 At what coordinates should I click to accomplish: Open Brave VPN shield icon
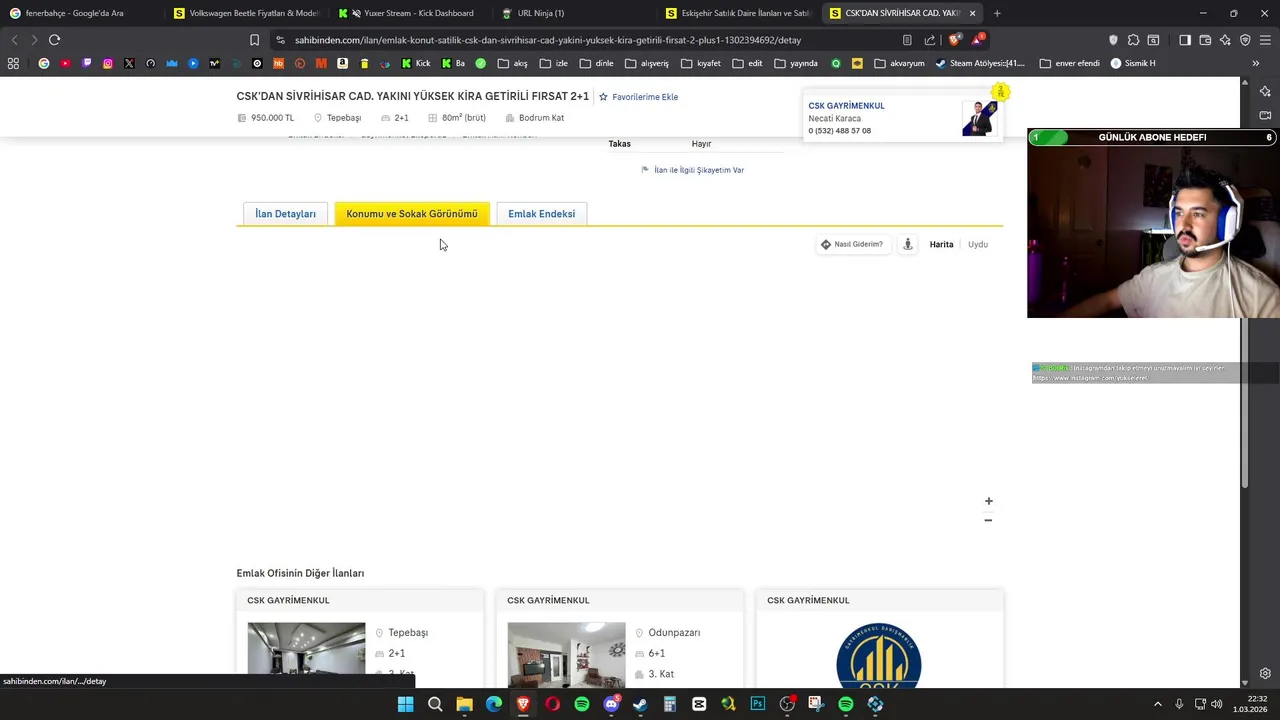click(1245, 40)
